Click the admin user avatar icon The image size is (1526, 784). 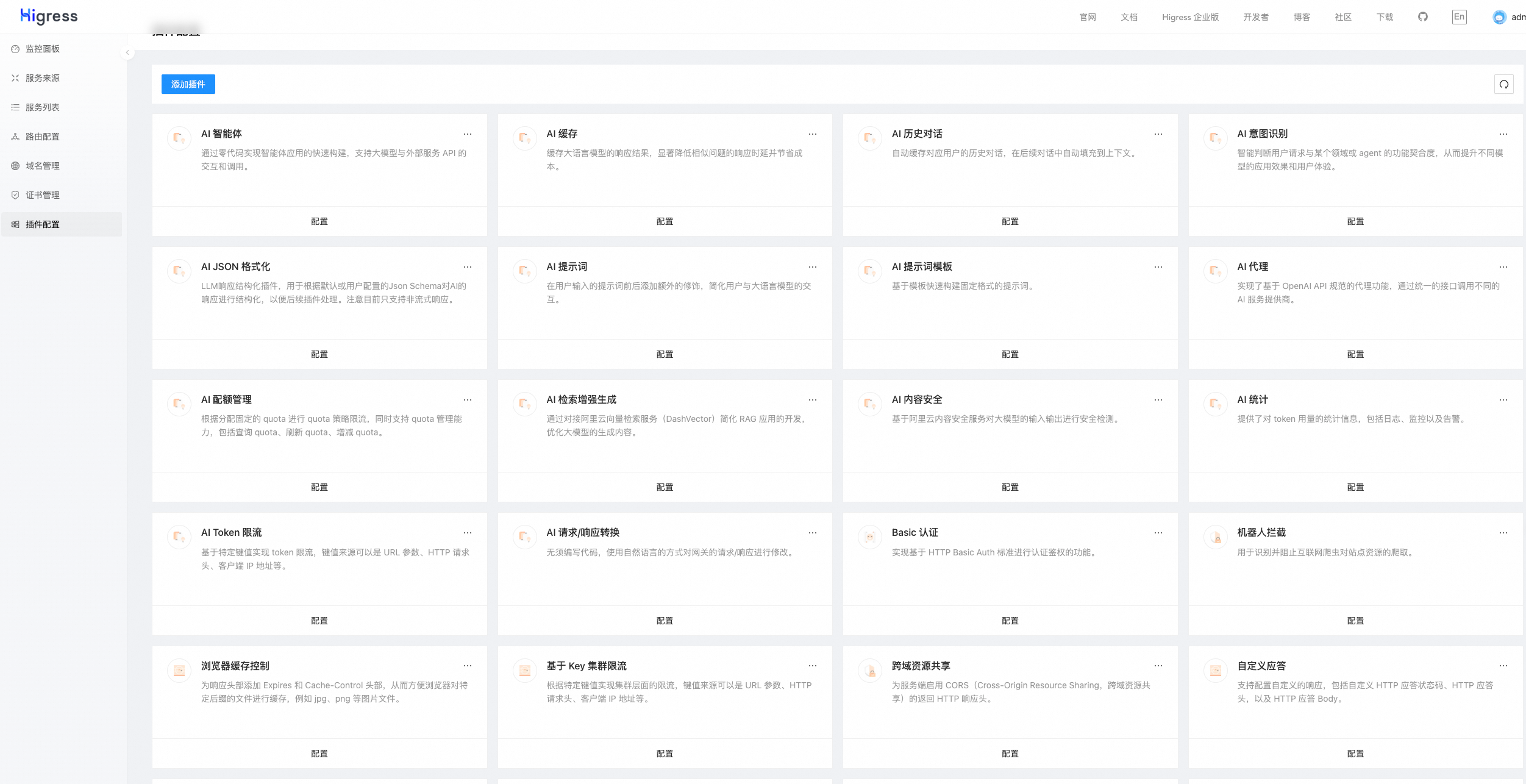point(1499,17)
